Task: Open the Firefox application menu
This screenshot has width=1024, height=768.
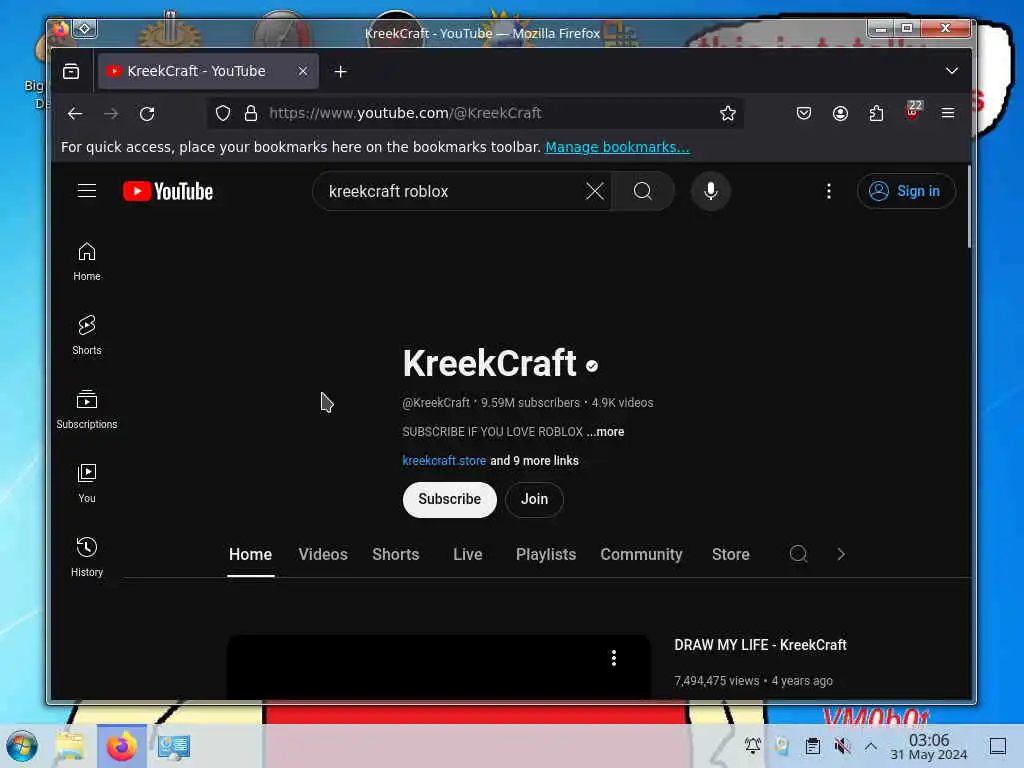Action: click(948, 113)
